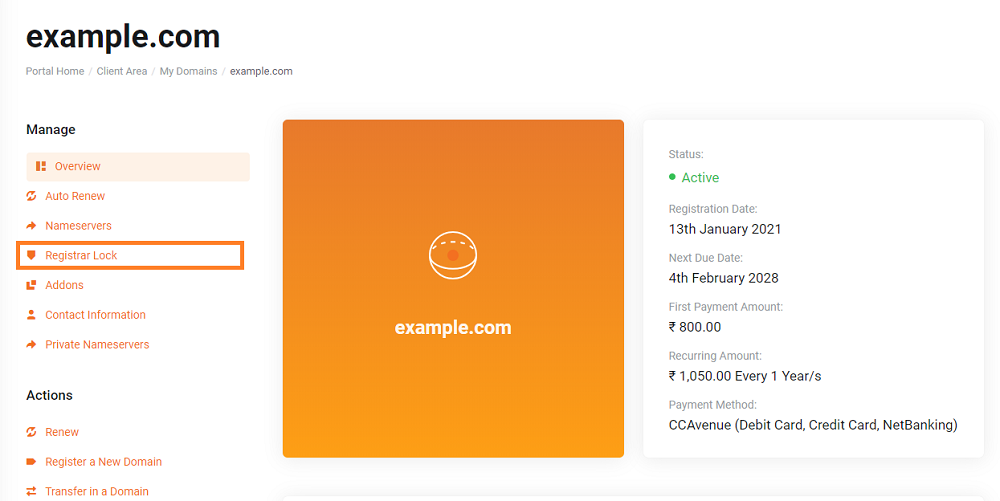Navigate to My Domains breadcrumb
1000x501 pixels.
click(x=188, y=71)
